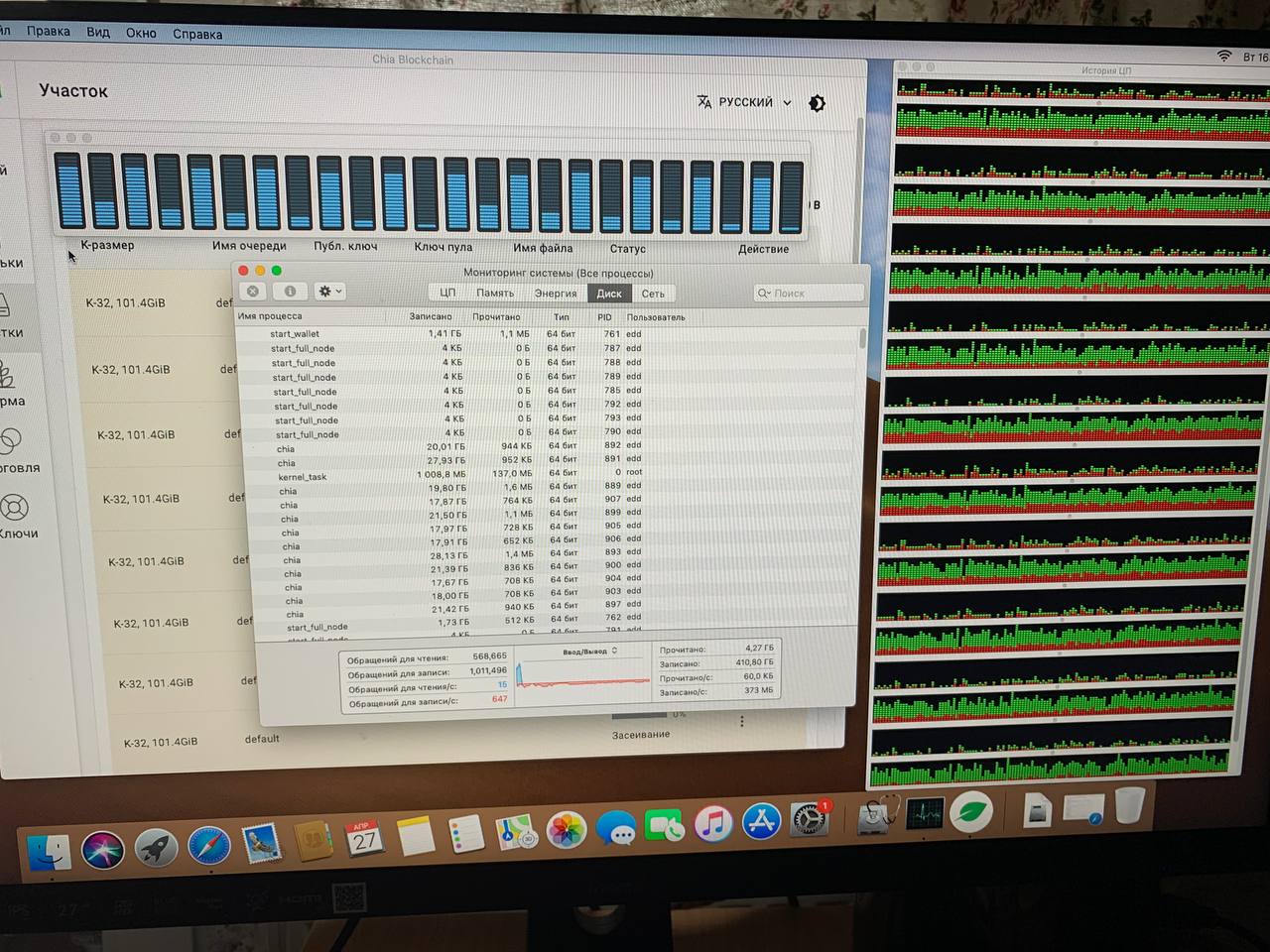Screen dimensions: 1270x952
Task: Click Действие column header in Chia
Action: (x=763, y=249)
